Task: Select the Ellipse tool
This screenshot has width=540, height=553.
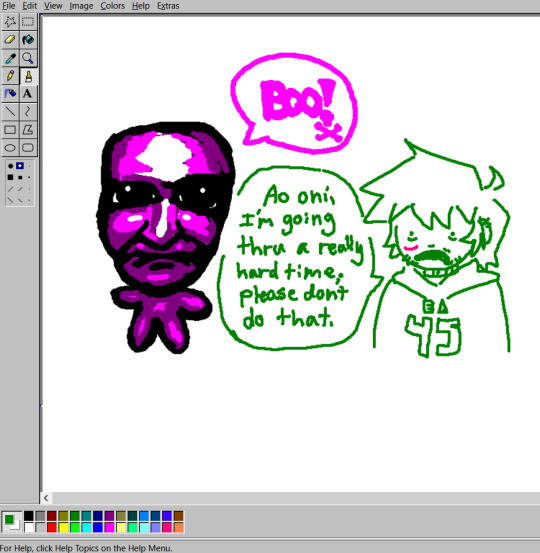Action: 10,147
